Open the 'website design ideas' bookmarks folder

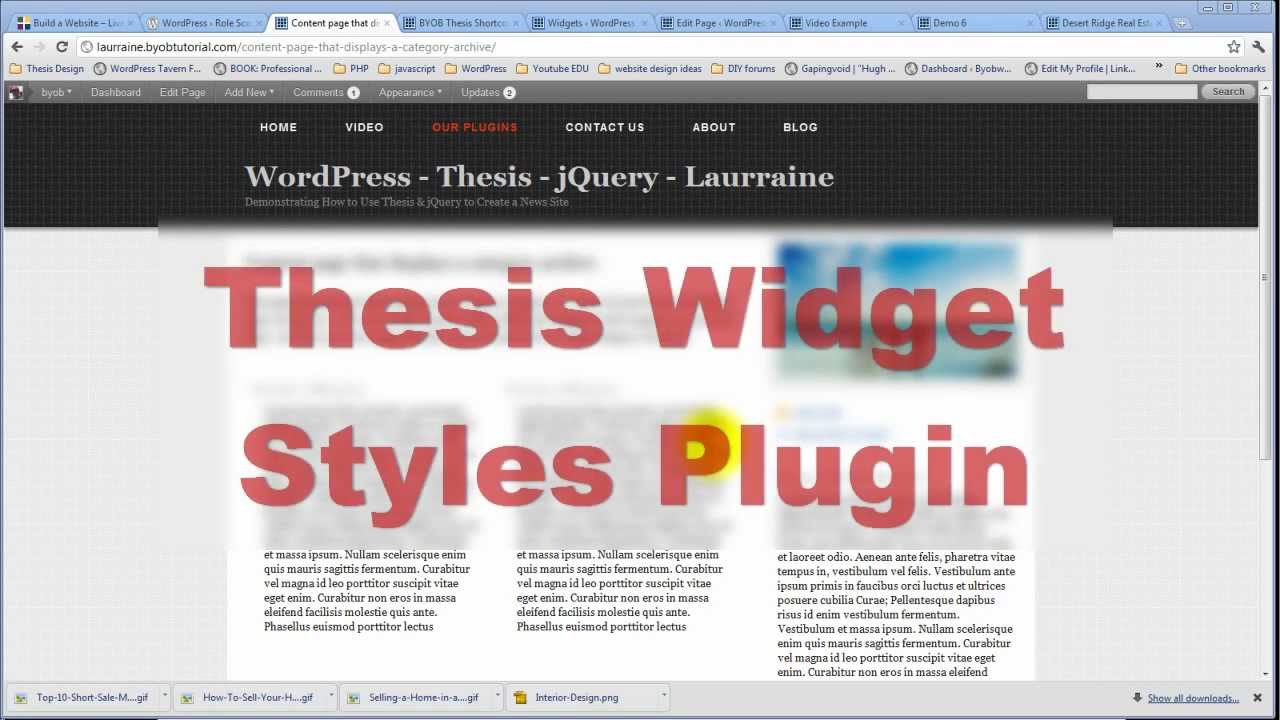[650, 69]
